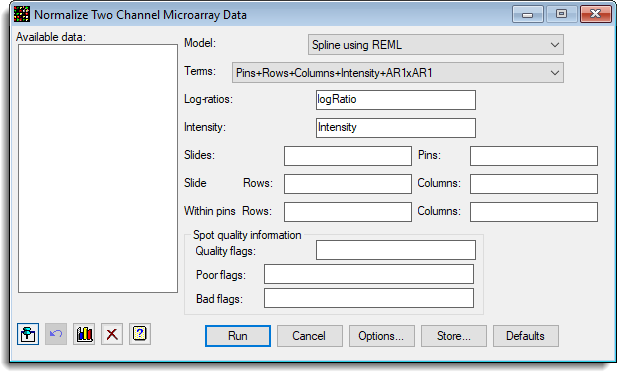
Task: Open help with question mark icon
Action: point(140,334)
